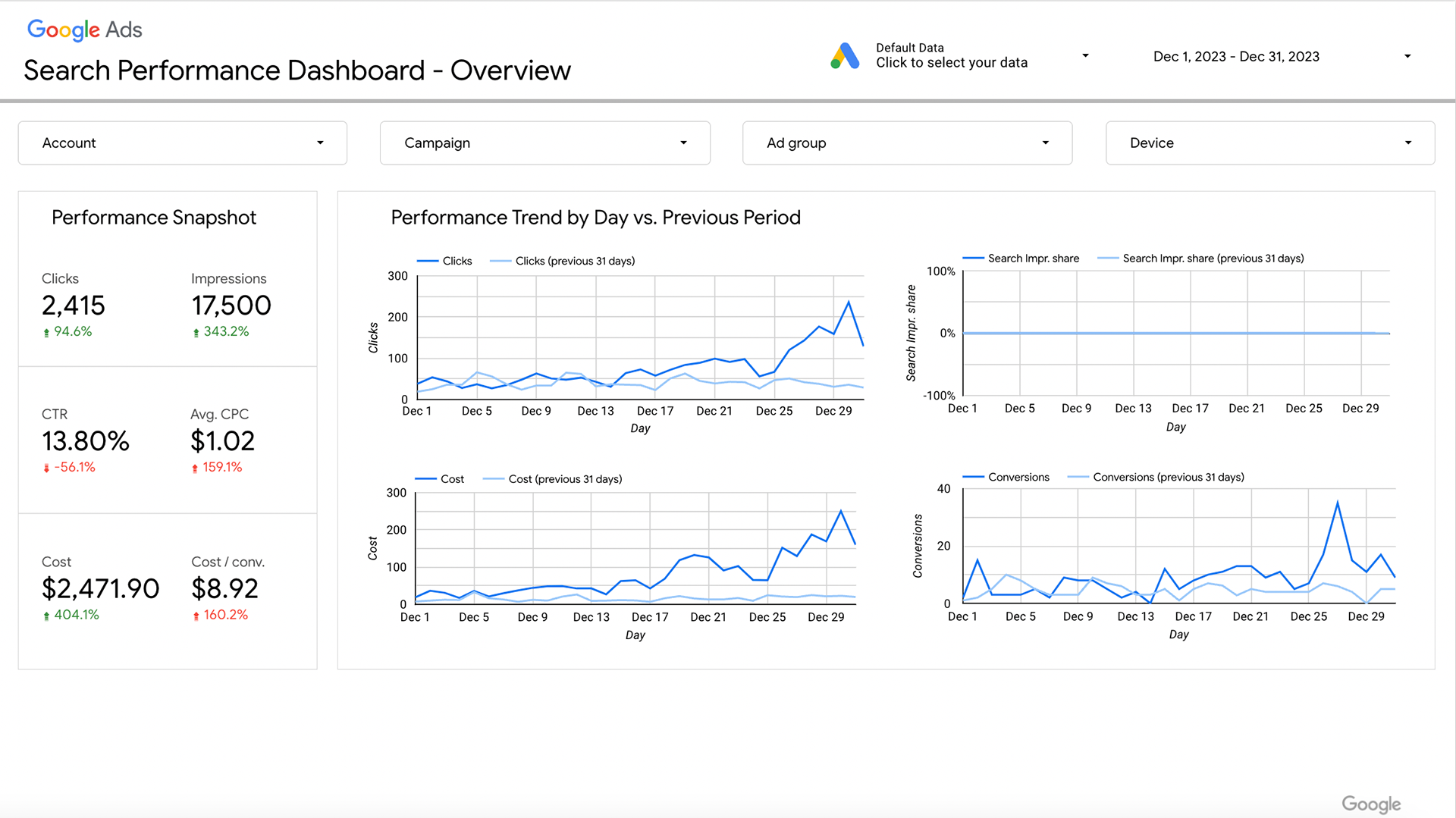Toggle the Cost (previous 31 days) legend series
This screenshot has width=1456, height=818.
pyautogui.click(x=553, y=479)
